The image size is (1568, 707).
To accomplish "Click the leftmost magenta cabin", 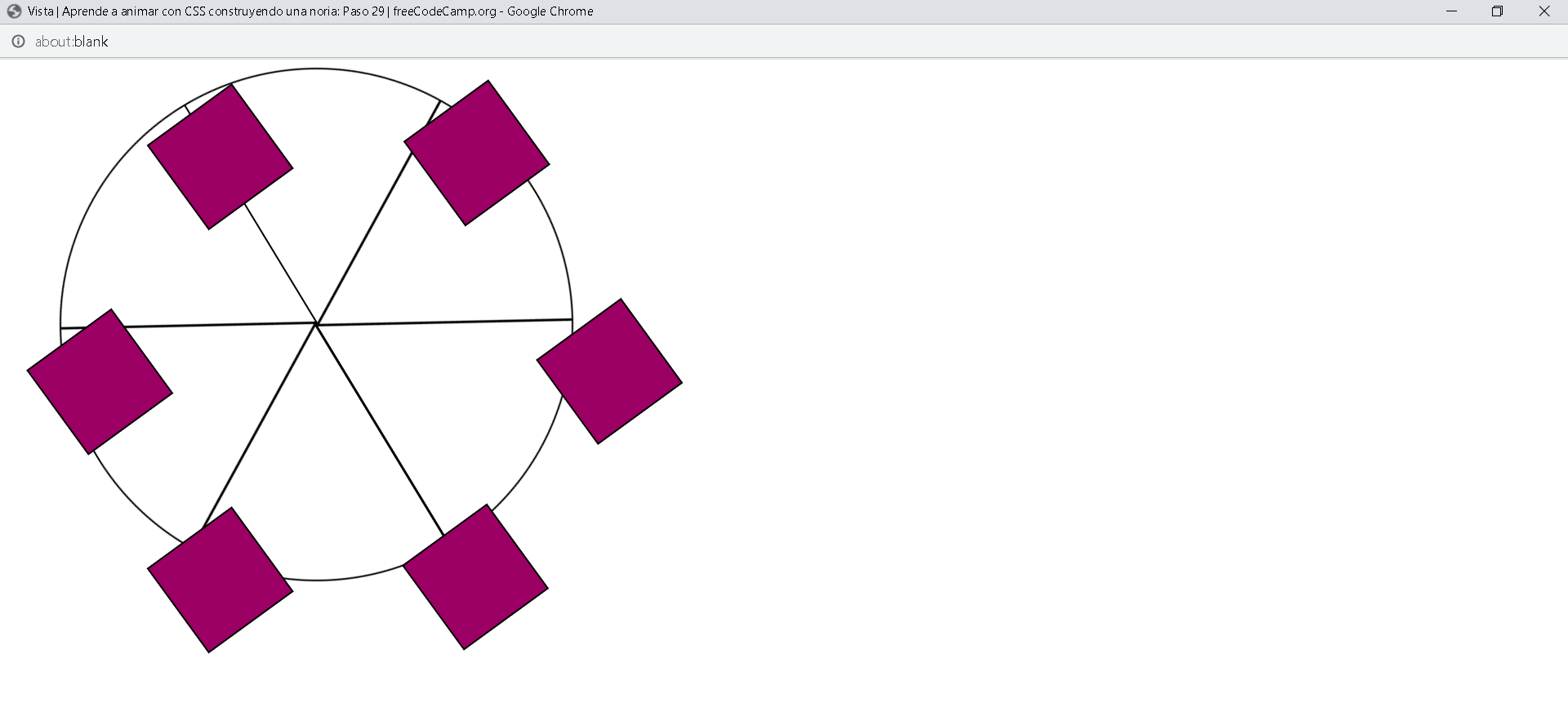I will [100, 381].
